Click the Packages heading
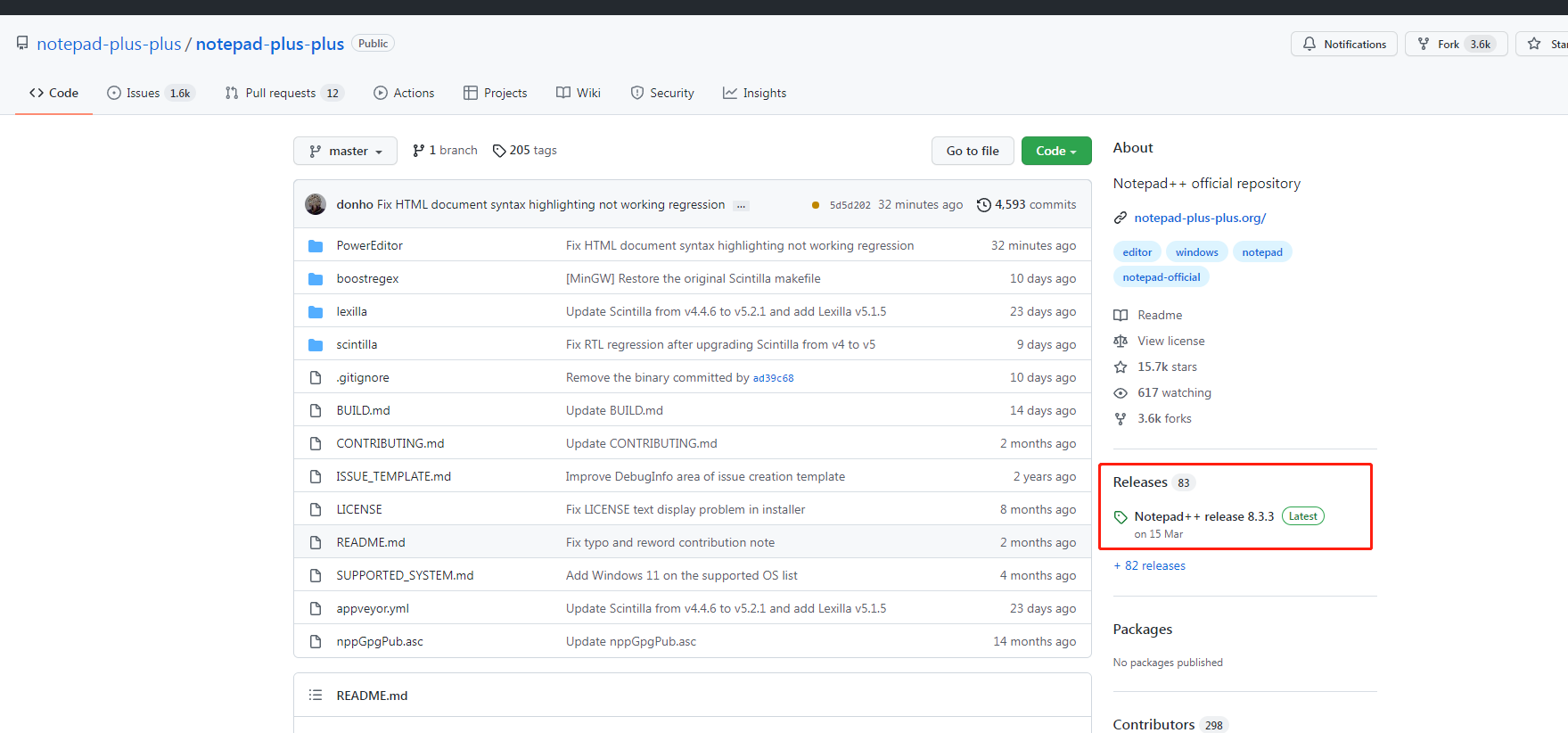The height and width of the screenshot is (733, 1568). coord(1143,629)
